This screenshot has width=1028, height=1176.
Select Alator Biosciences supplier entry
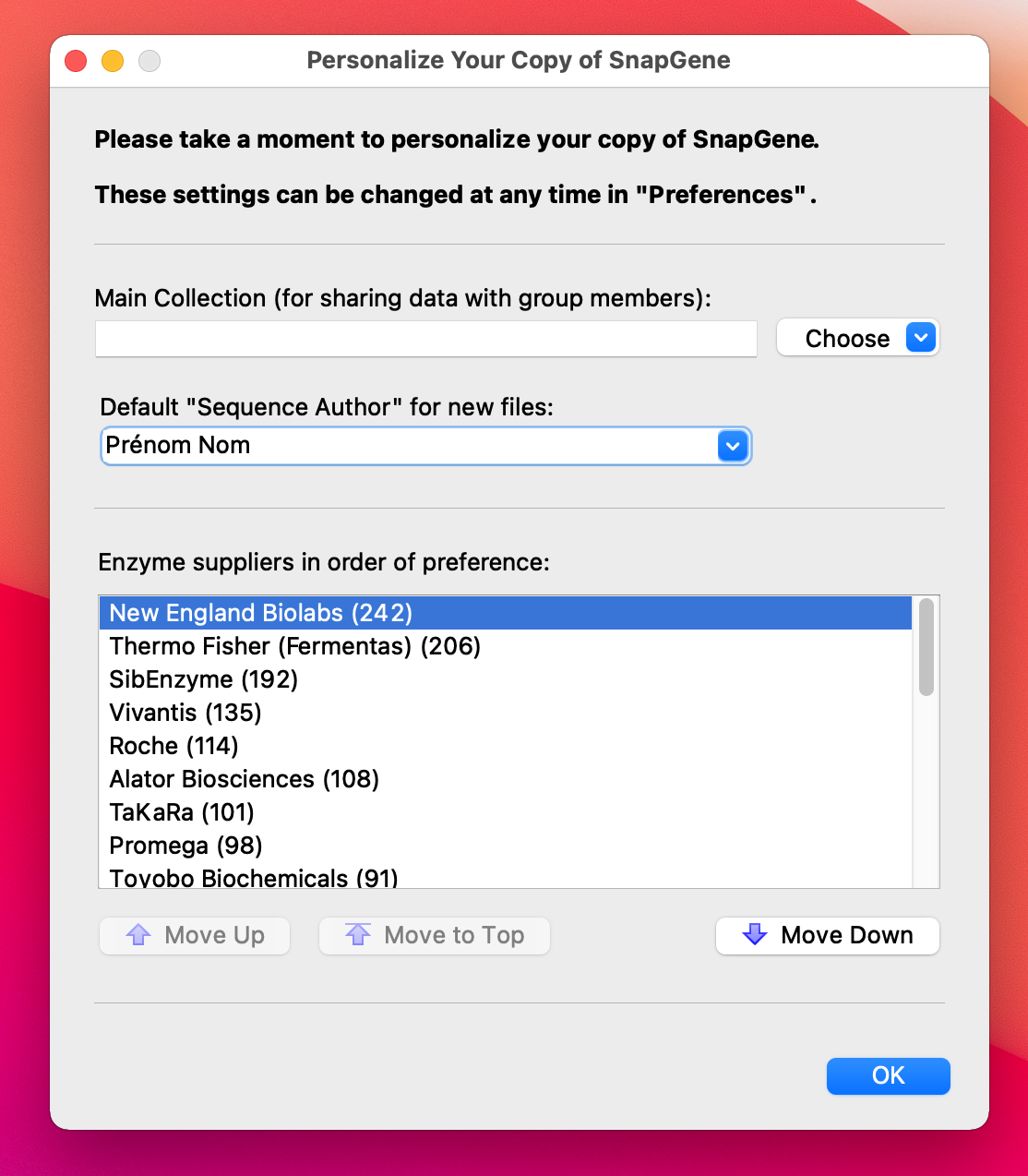point(245,779)
